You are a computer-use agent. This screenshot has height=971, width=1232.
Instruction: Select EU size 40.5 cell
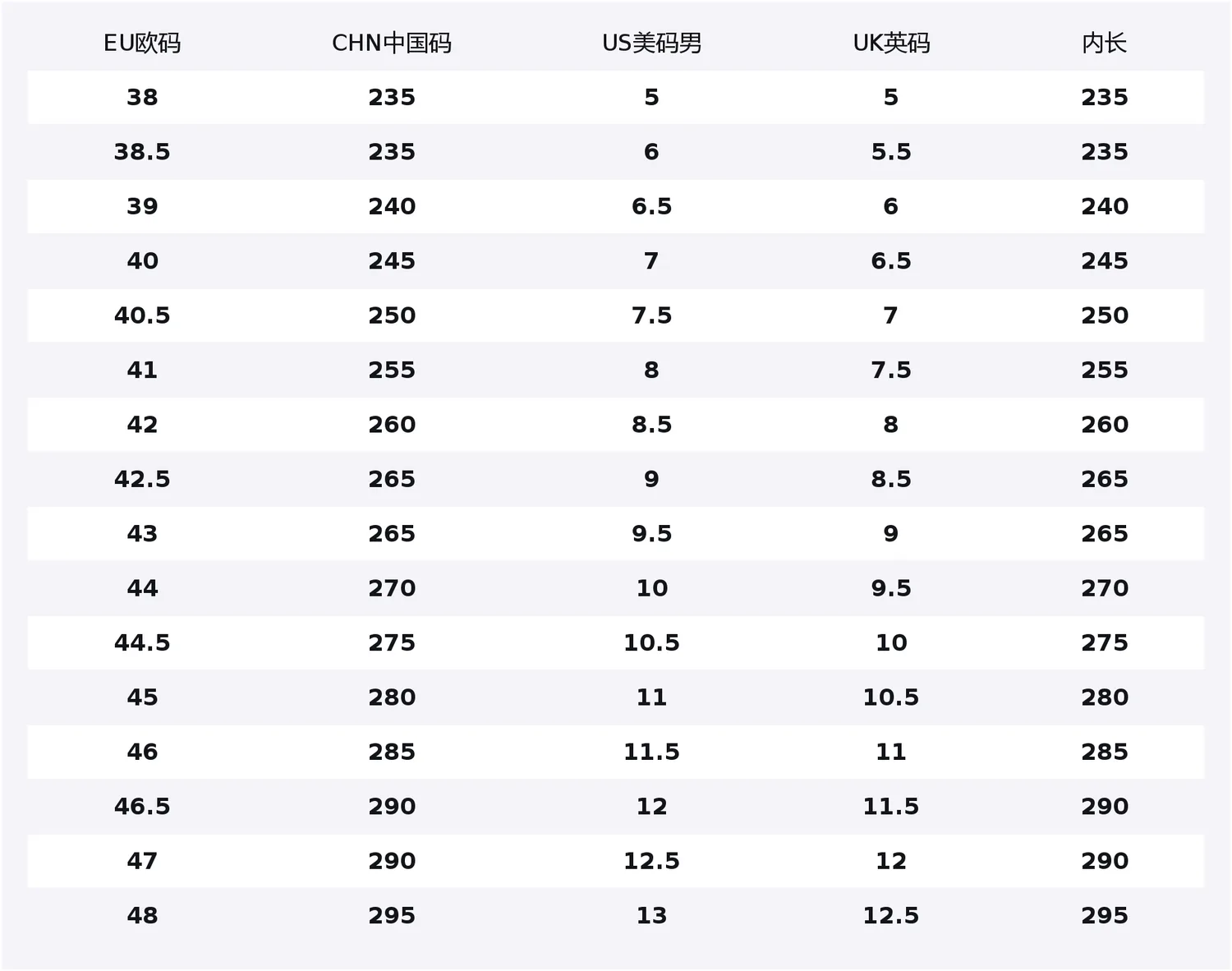pos(142,315)
